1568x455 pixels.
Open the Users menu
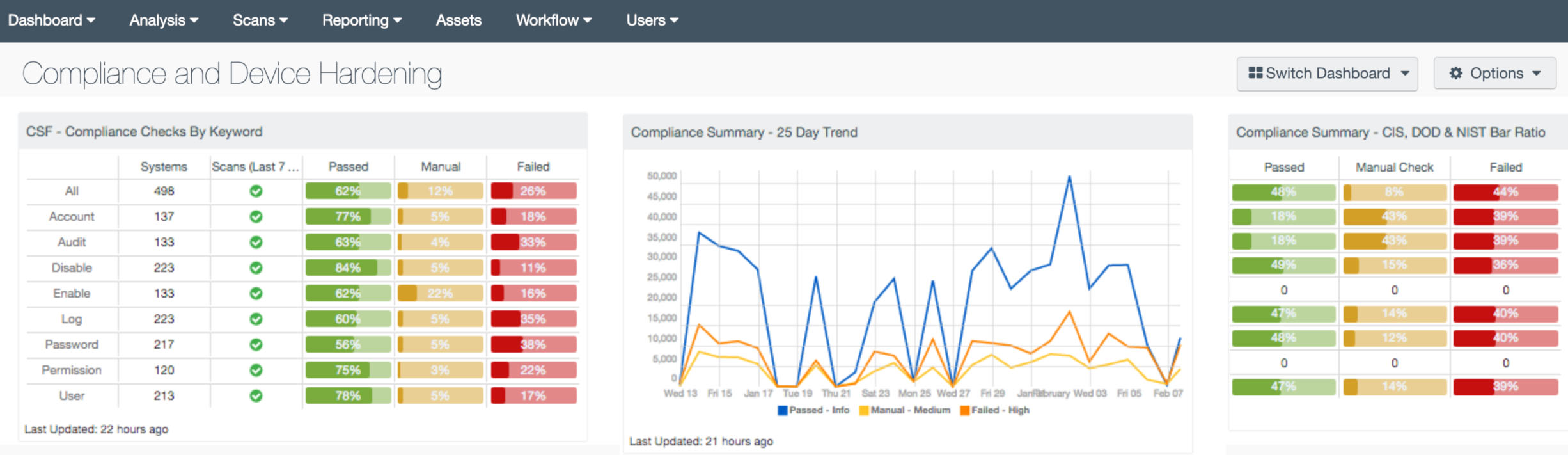652,20
